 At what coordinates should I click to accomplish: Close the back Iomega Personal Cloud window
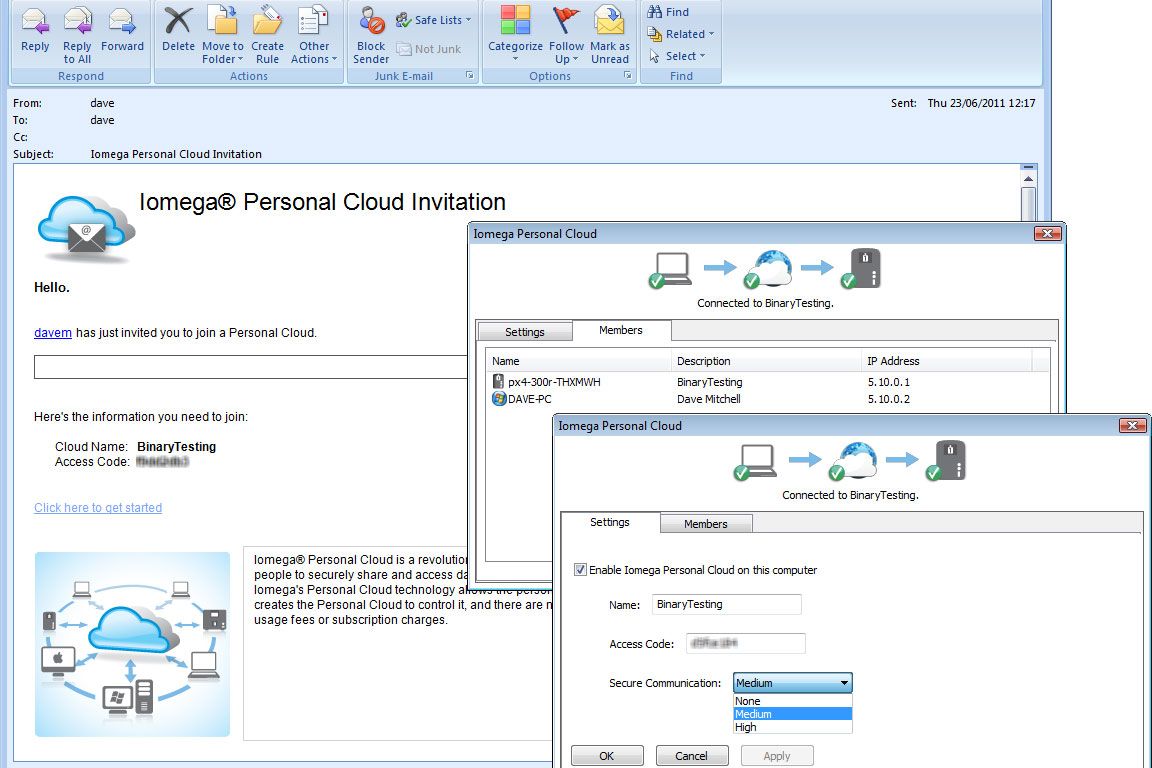(1047, 234)
